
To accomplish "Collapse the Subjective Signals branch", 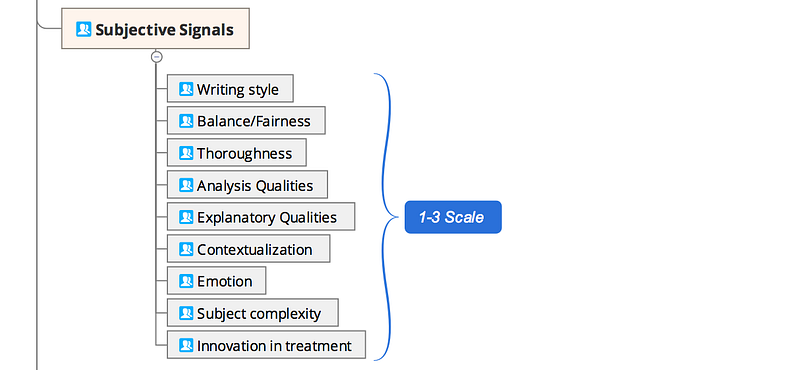I will coord(157,57).
